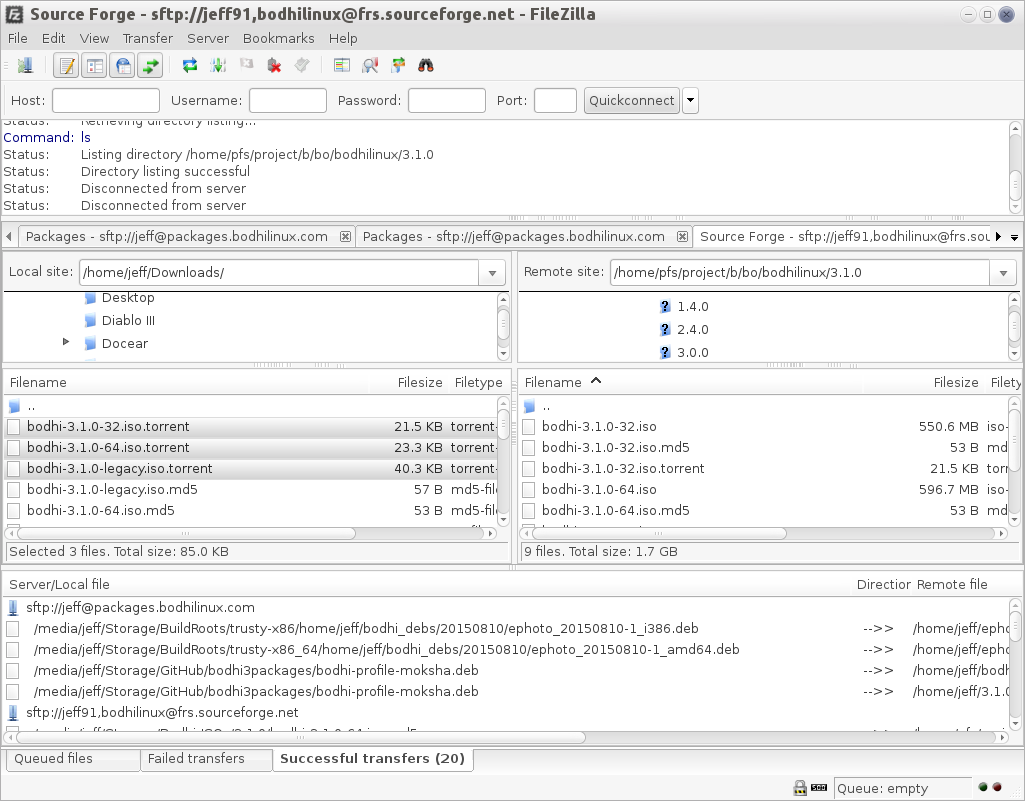Click the message log vertical scrollbar
The image size is (1025, 801).
(1015, 167)
